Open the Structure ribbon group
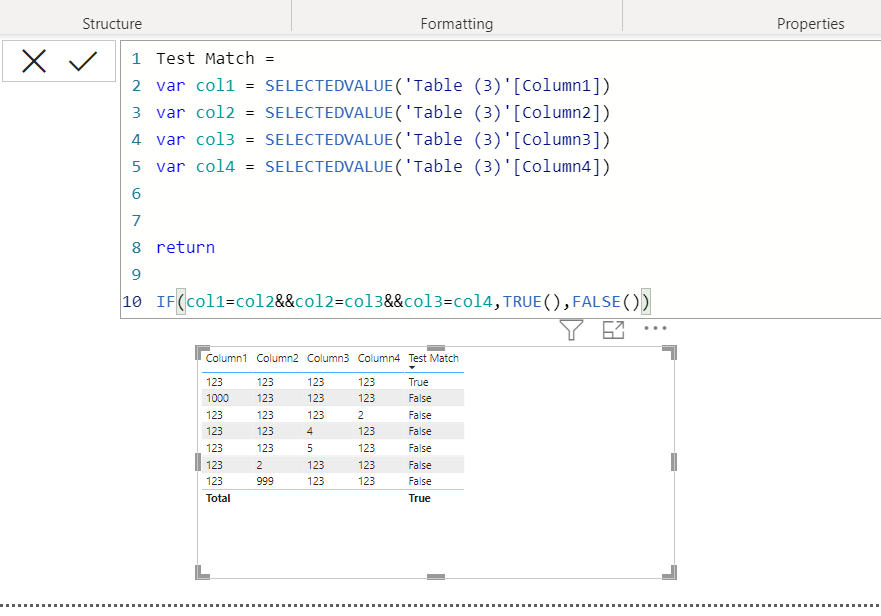This screenshot has height=616, width=881. pos(112,24)
